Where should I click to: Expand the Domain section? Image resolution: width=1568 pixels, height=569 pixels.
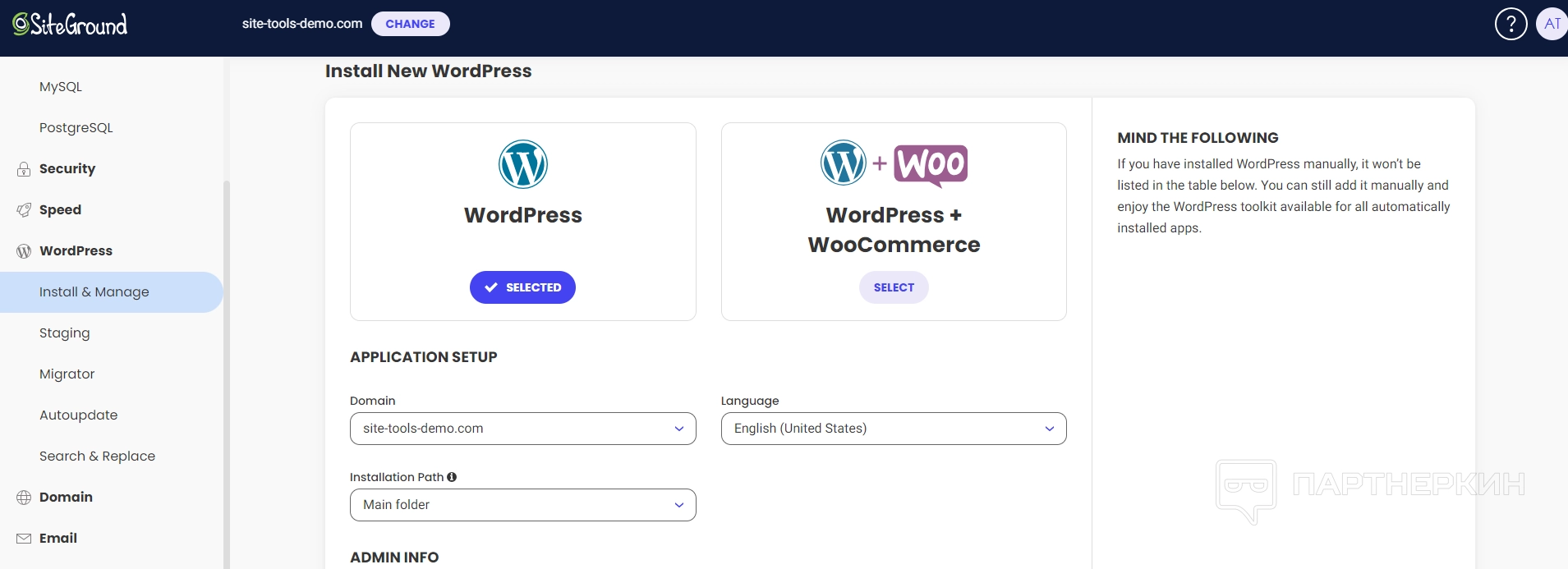67,498
